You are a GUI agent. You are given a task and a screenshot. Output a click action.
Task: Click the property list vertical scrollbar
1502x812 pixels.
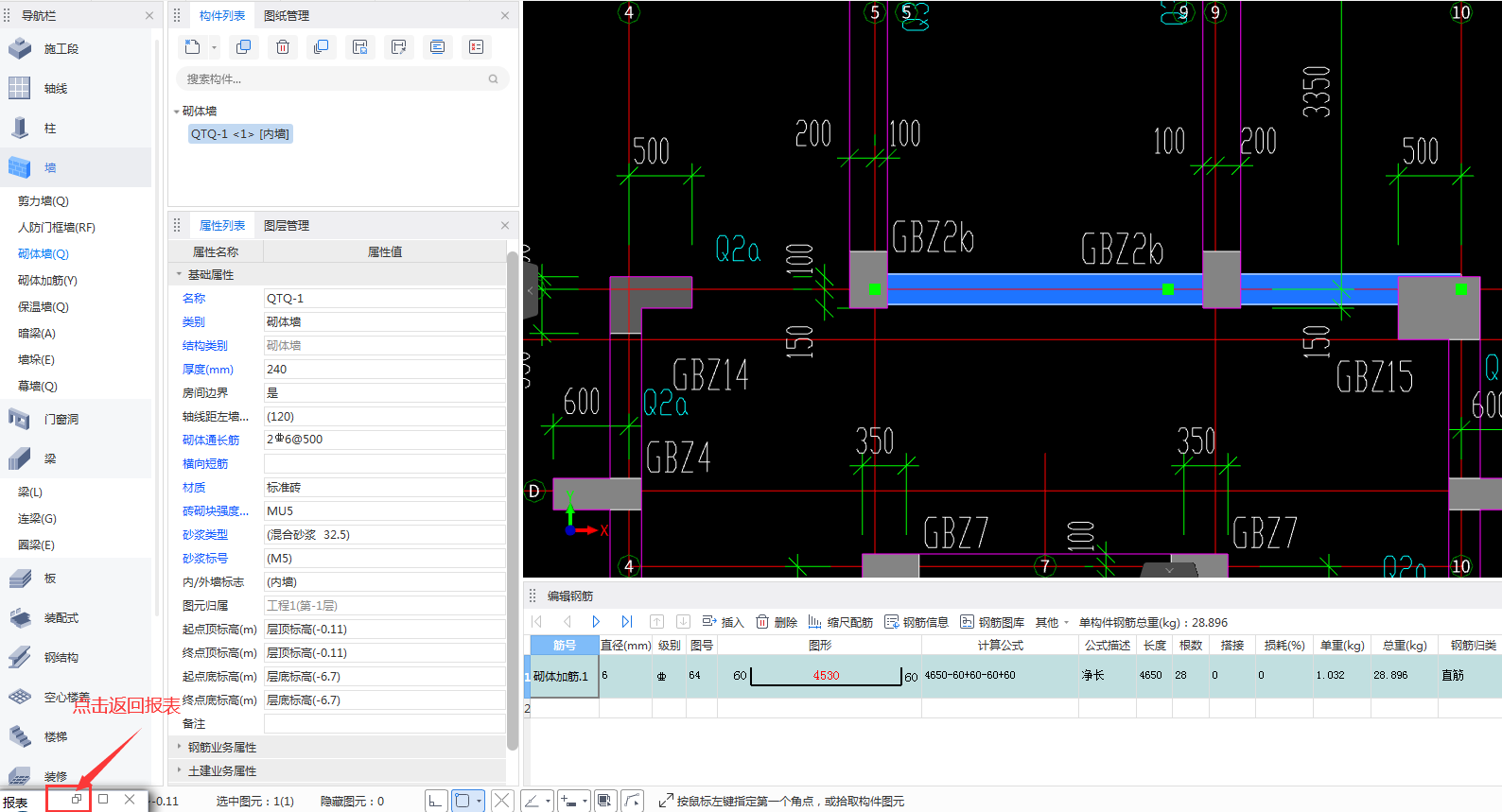click(x=513, y=501)
